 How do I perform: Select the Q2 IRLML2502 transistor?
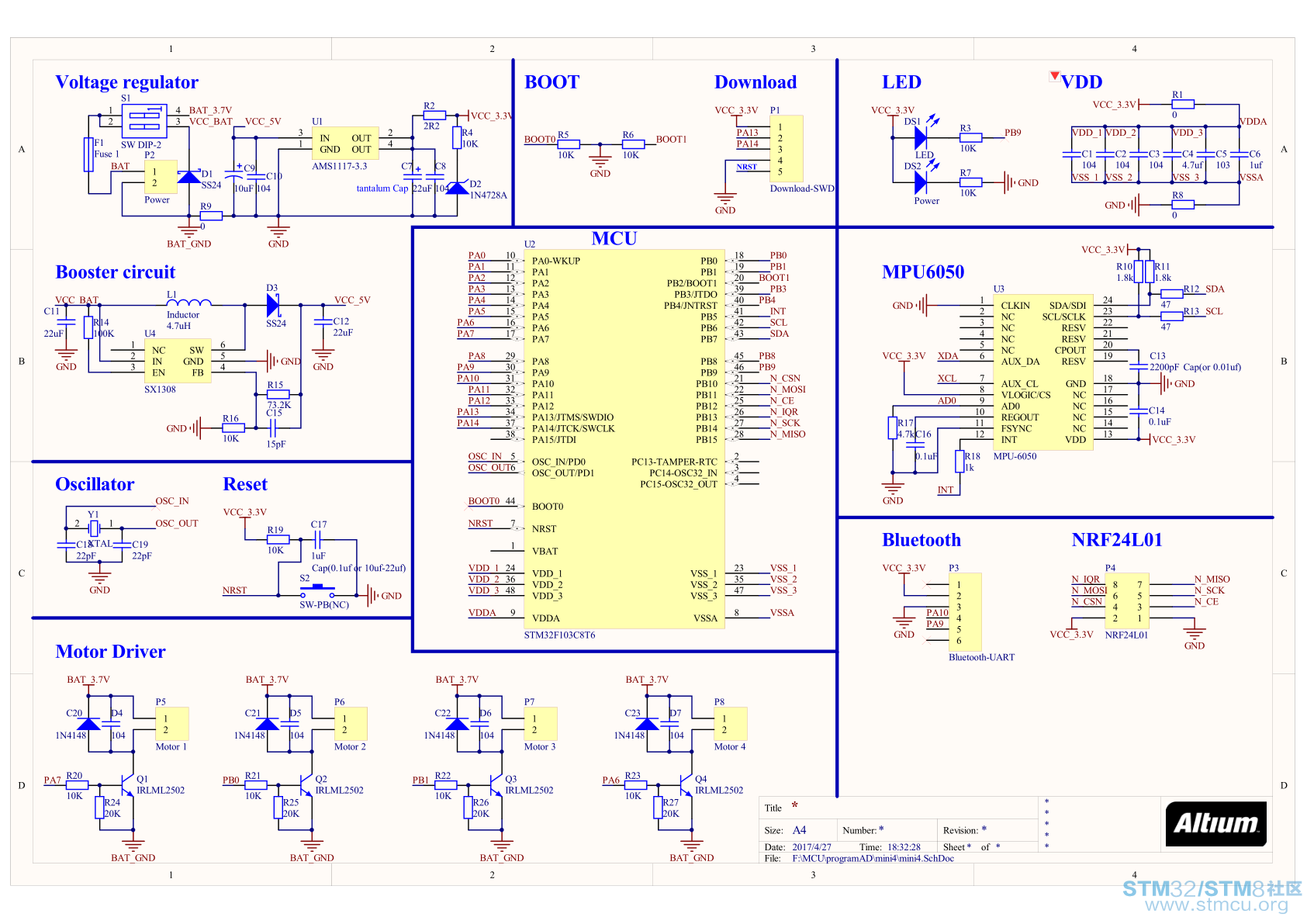pos(306,785)
